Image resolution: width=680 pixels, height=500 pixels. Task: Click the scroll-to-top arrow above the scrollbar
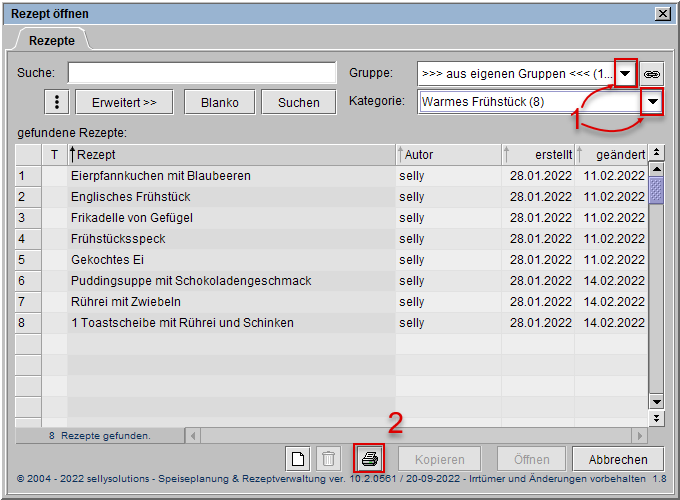point(657,153)
